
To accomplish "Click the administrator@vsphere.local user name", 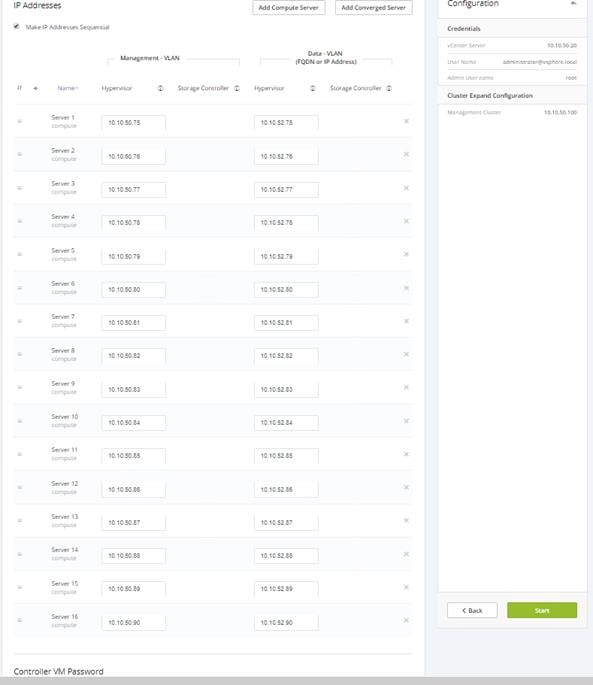I will pos(540,62).
